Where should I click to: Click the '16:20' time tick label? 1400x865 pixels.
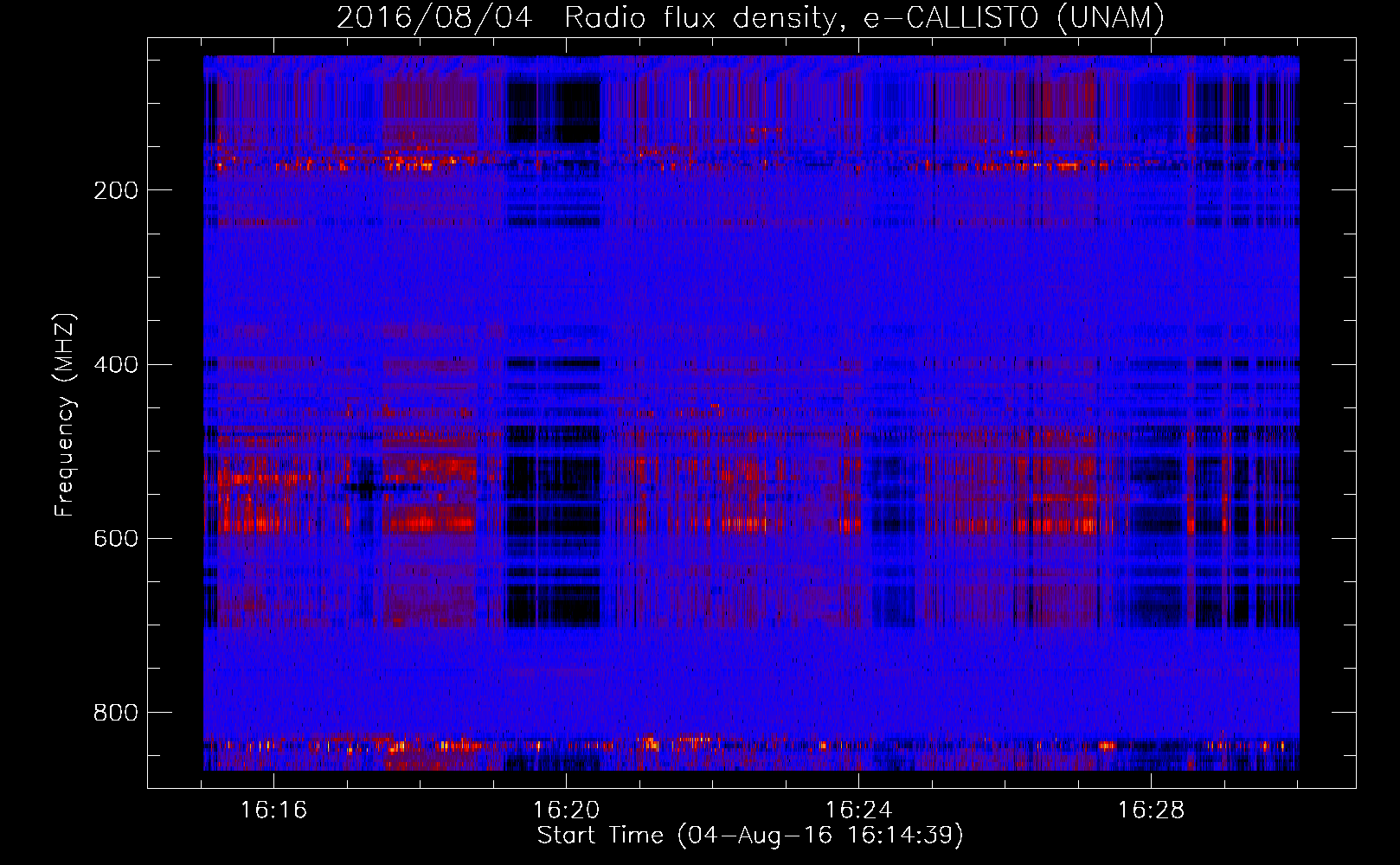tap(567, 811)
